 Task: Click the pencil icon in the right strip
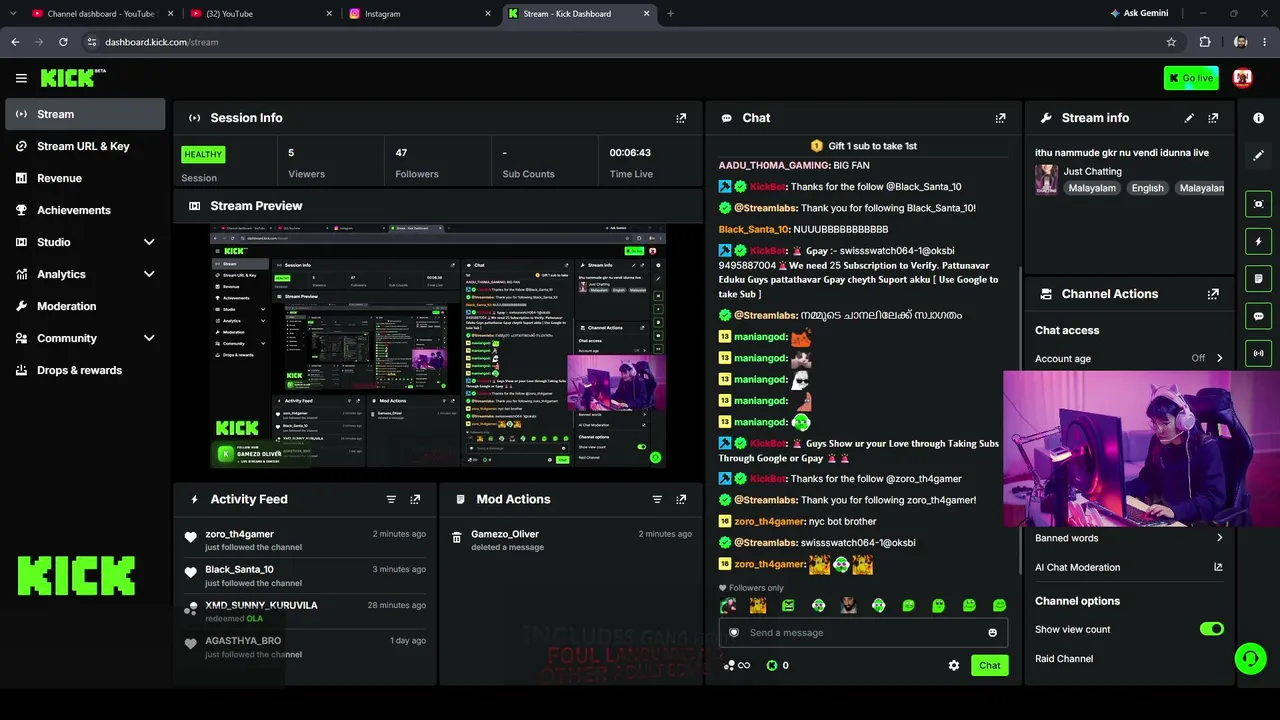(1259, 155)
